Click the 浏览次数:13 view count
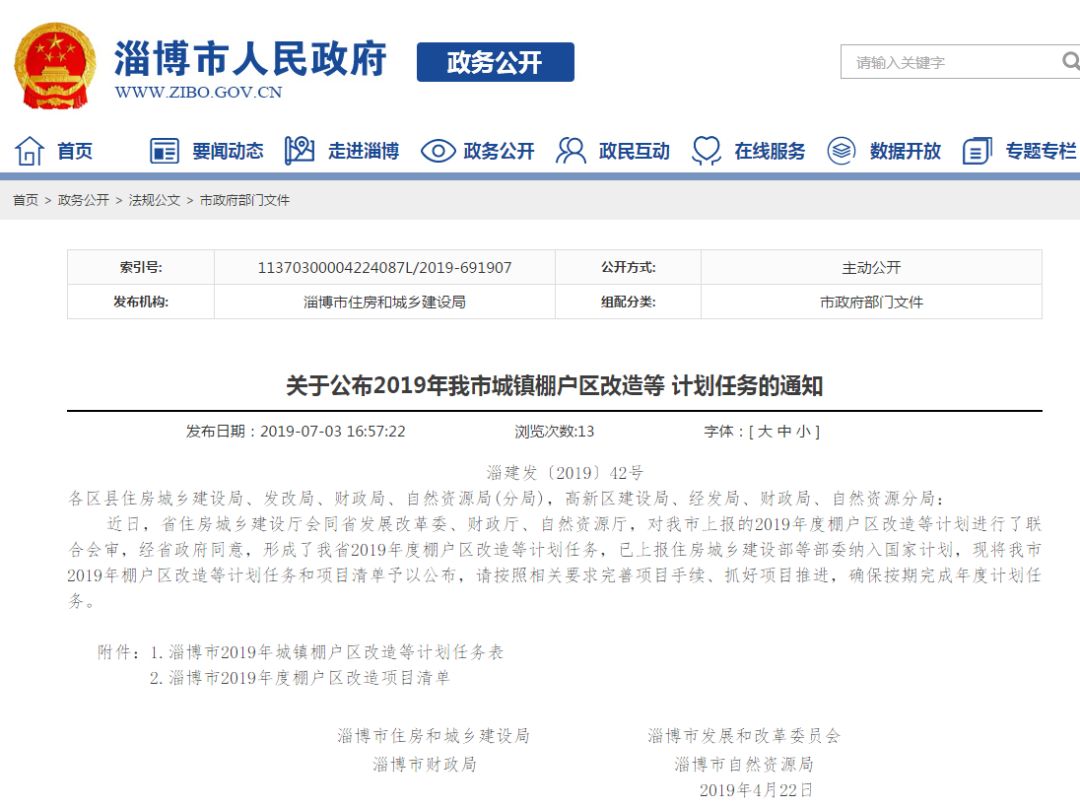 coord(554,431)
